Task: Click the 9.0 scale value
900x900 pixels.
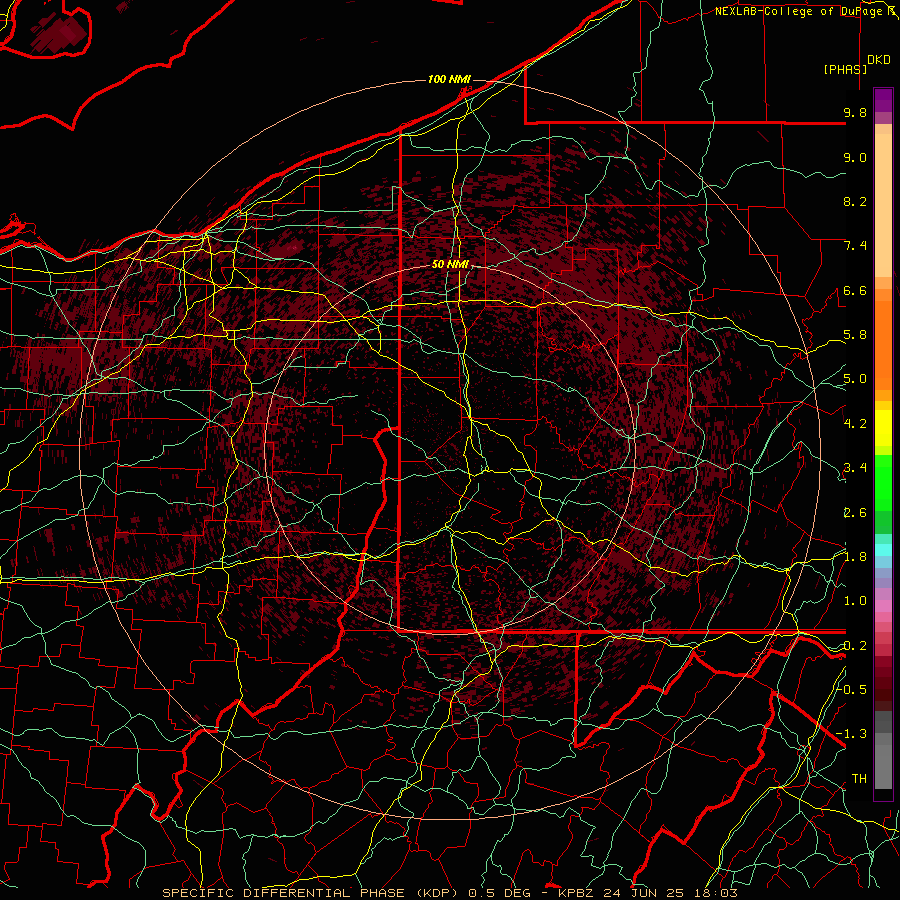Action: point(855,157)
